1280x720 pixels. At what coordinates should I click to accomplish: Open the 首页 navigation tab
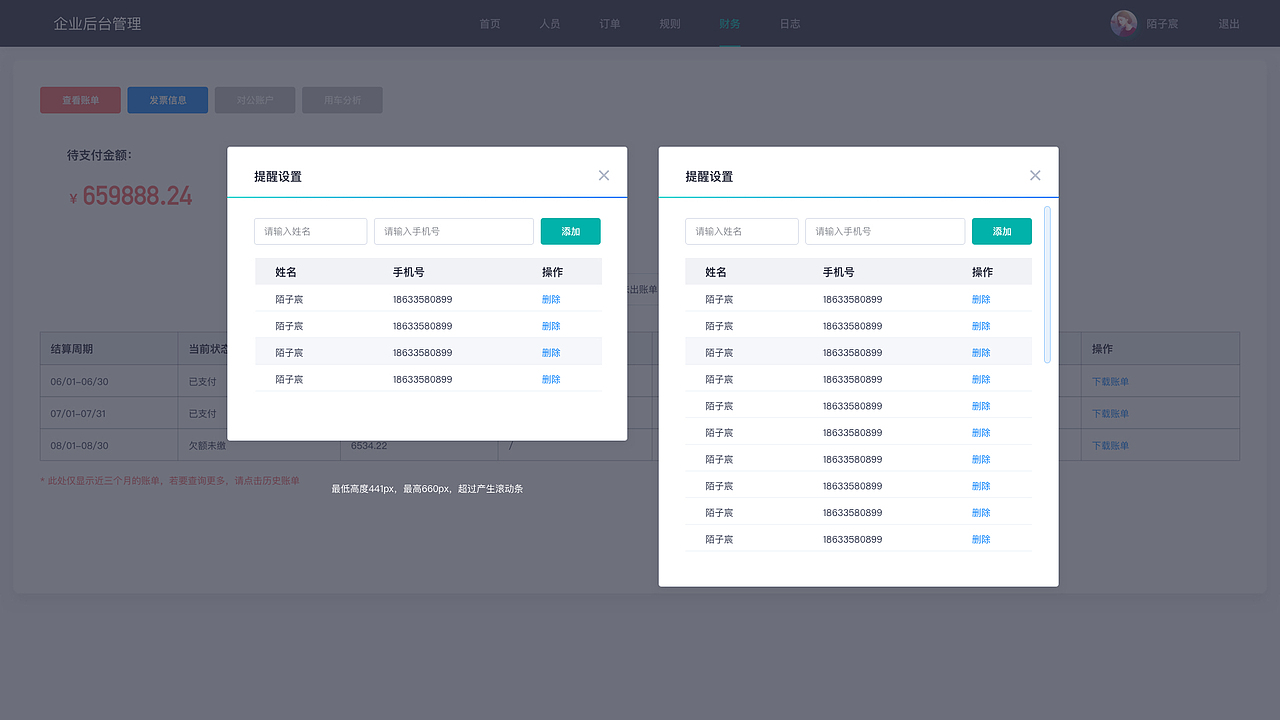tap(490, 24)
